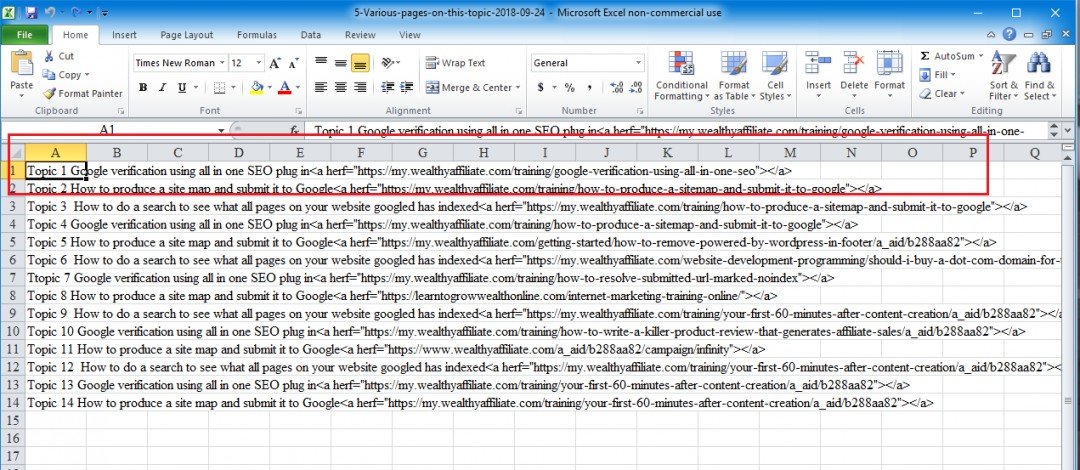This screenshot has height=470, width=1080.
Task: Open Format as Table gallery
Action: (x=734, y=76)
